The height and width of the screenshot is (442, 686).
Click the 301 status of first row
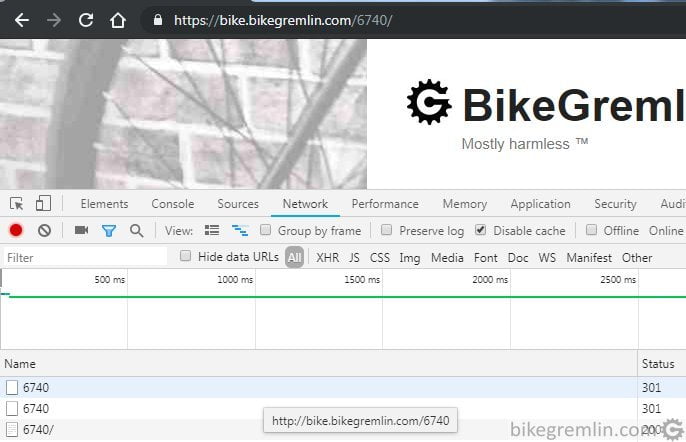point(651,387)
